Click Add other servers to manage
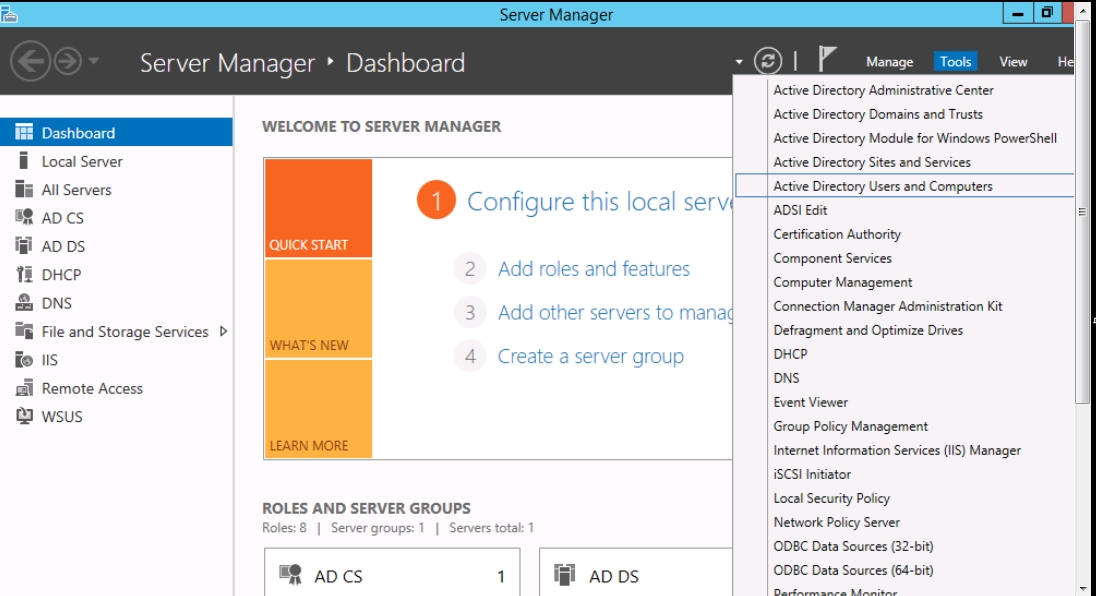 pos(614,312)
